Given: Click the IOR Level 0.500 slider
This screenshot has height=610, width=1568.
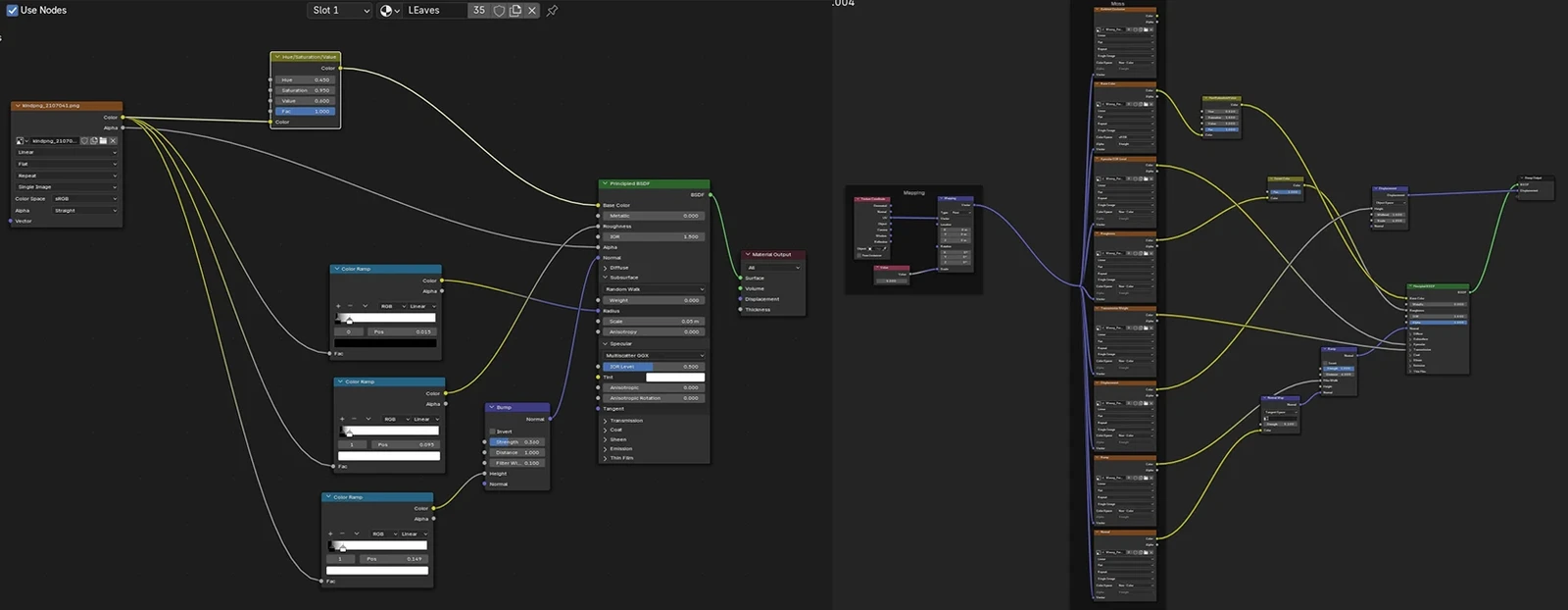Looking at the screenshot, I should 654,366.
